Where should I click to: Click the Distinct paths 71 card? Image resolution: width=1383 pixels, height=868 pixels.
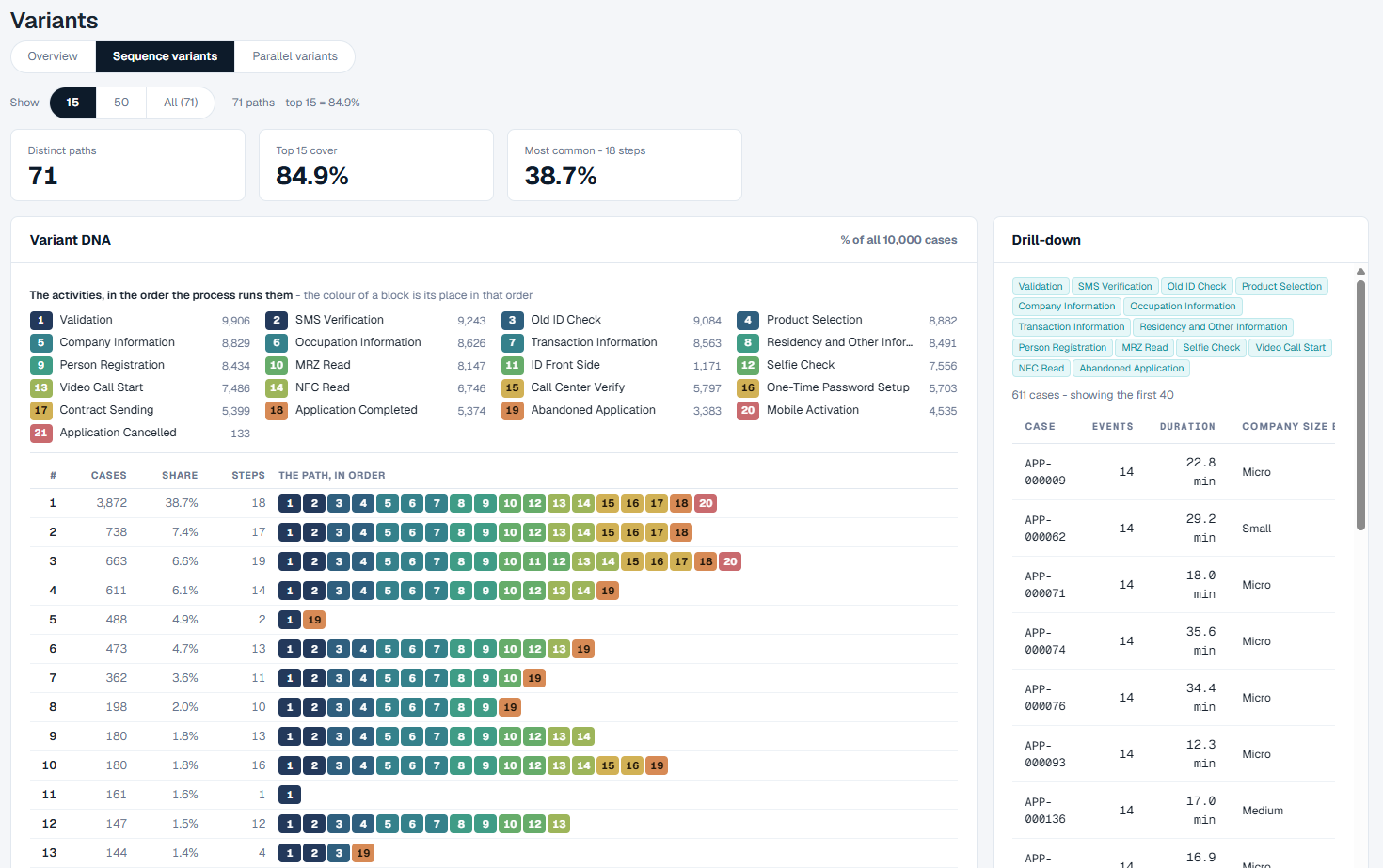pyautogui.click(x=128, y=165)
